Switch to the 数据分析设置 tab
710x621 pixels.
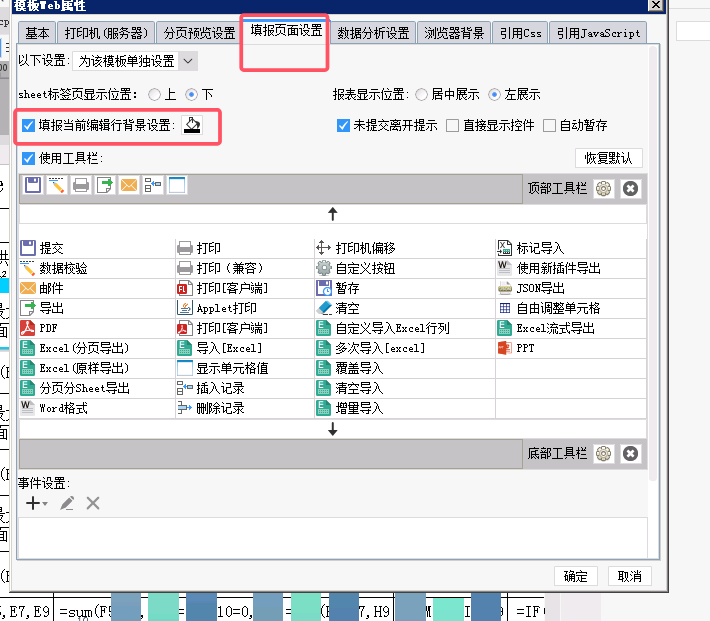tap(373, 33)
